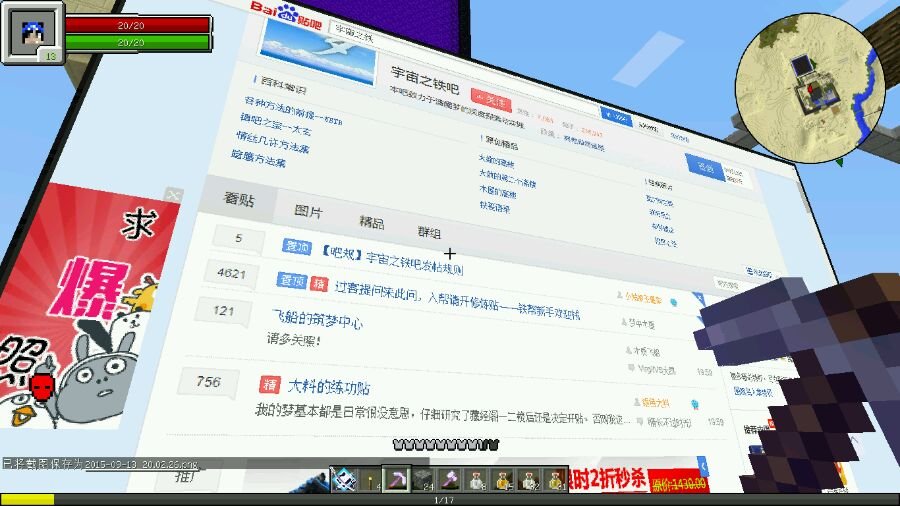This screenshot has height=506, width=900.
Task: Open the post 飞船的筑梦中心
Action: coord(317,319)
